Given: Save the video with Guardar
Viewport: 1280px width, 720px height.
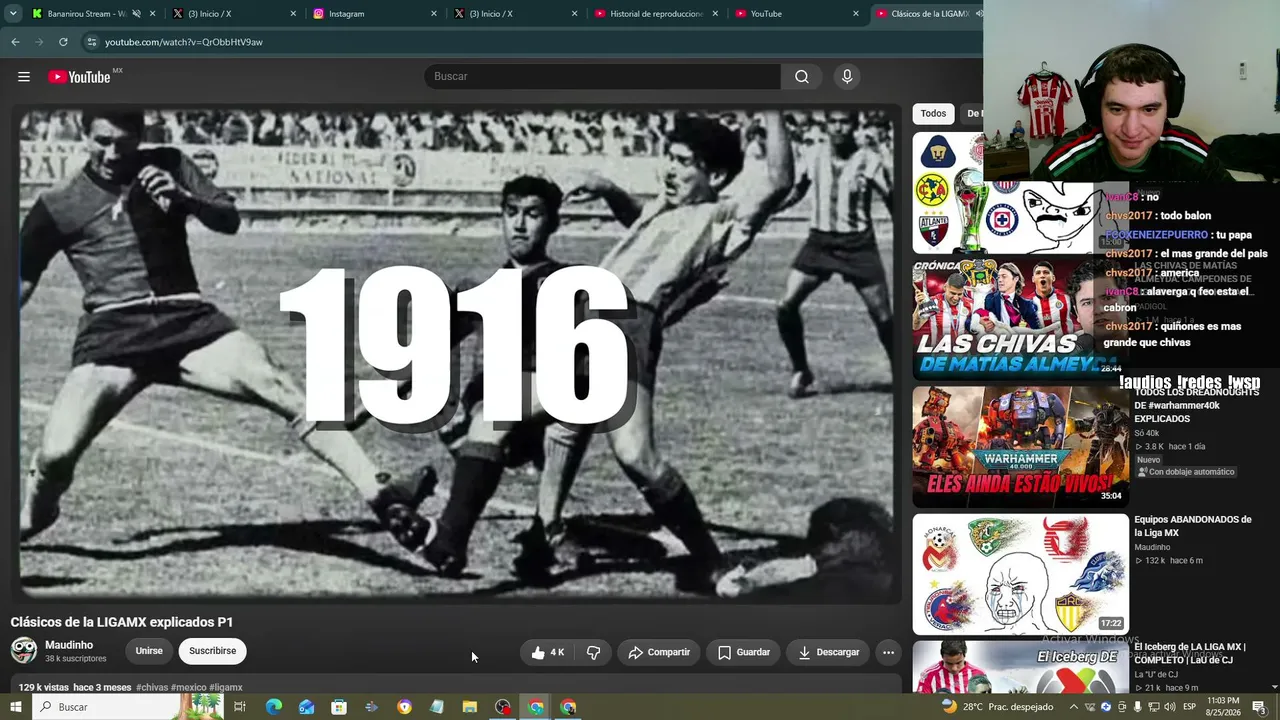Looking at the screenshot, I should coord(744,652).
